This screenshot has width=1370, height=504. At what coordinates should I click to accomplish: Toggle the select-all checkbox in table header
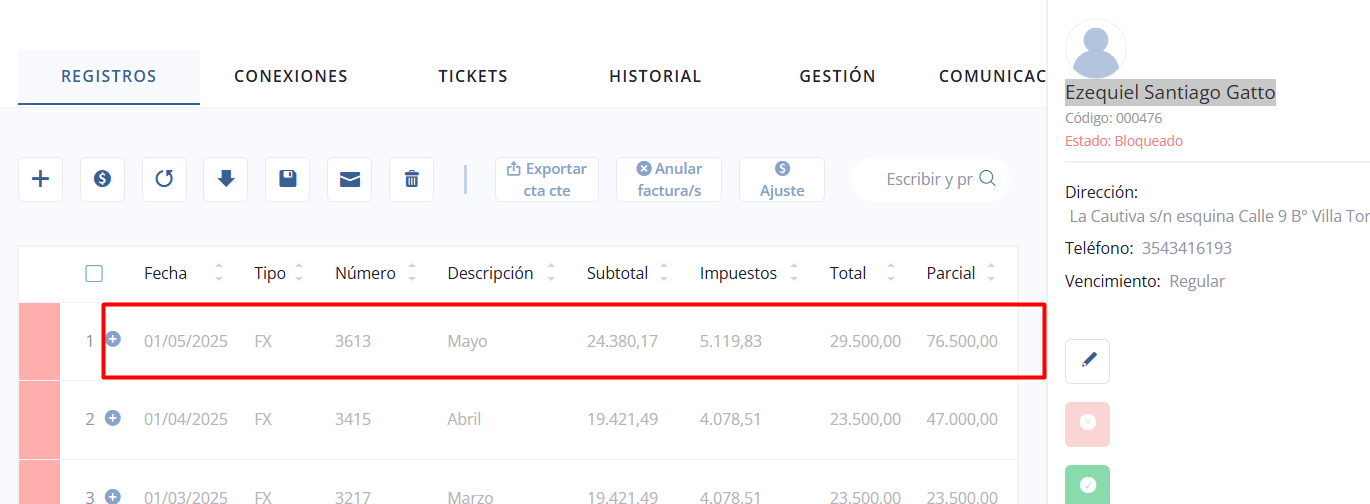click(94, 273)
